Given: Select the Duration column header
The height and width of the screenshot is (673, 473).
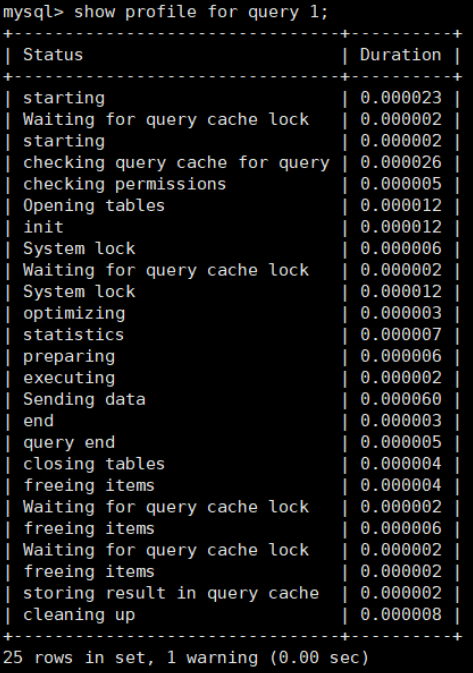Looking at the screenshot, I should coord(400,55).
